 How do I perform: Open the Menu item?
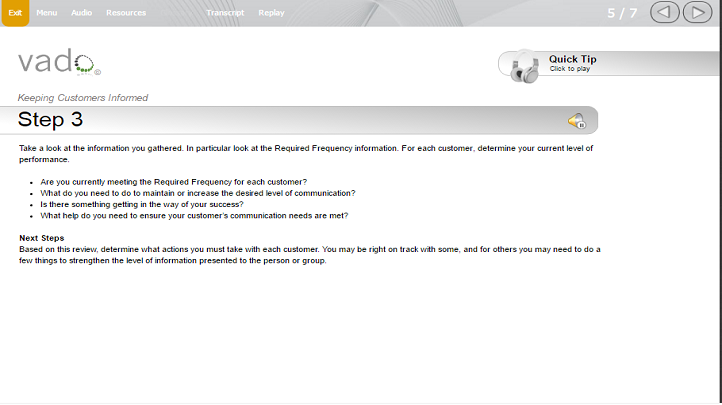47,13
